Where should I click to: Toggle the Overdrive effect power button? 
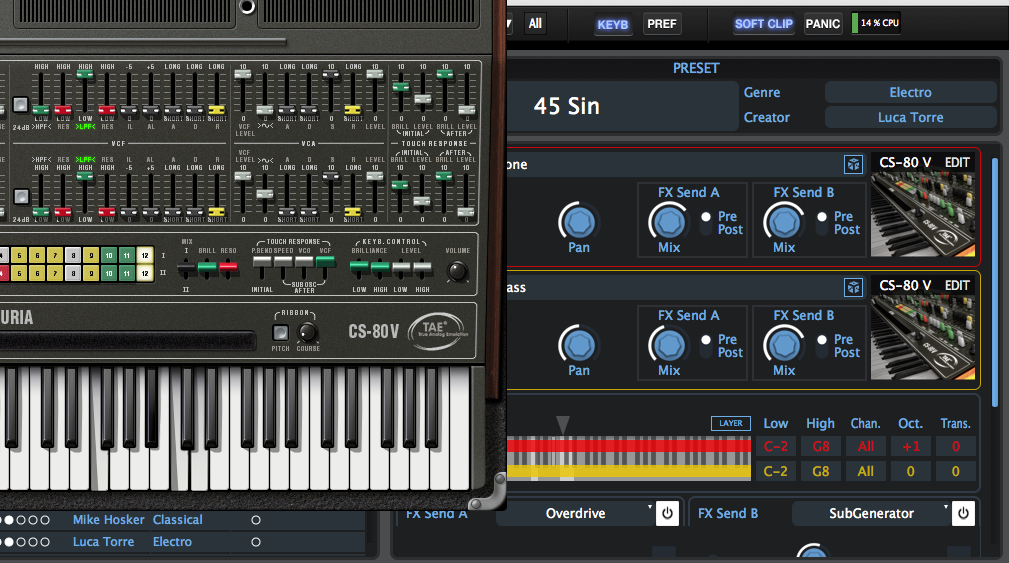tap(667, 513)
